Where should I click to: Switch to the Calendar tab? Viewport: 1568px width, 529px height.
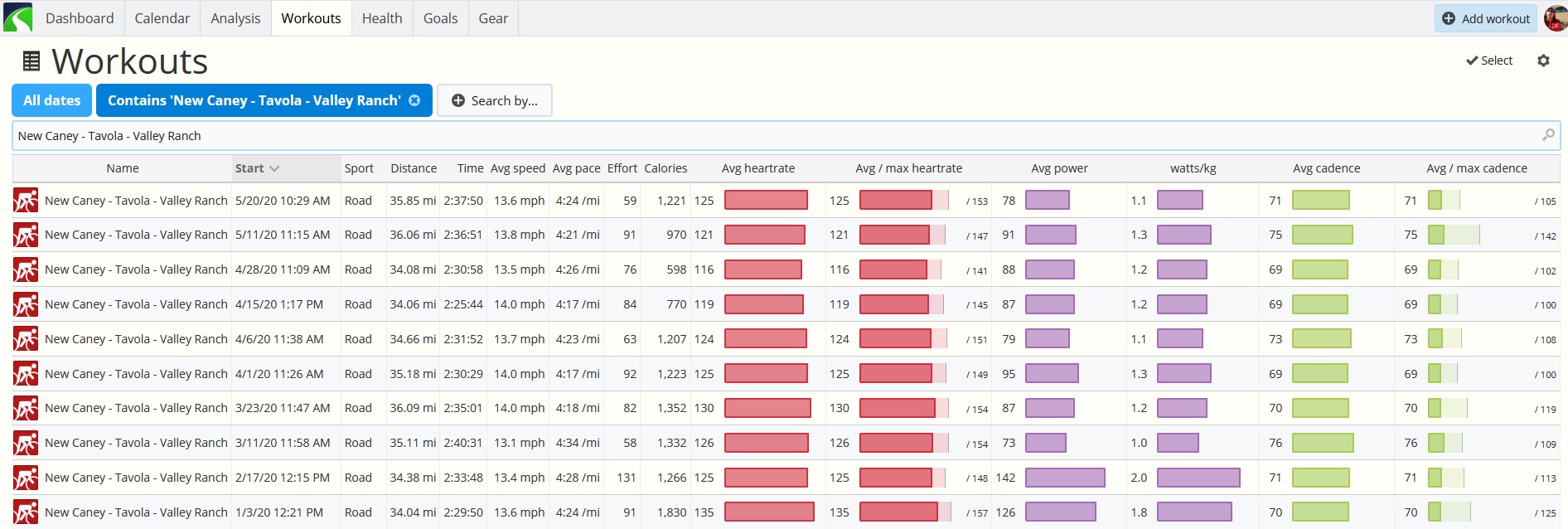(162, 18)
